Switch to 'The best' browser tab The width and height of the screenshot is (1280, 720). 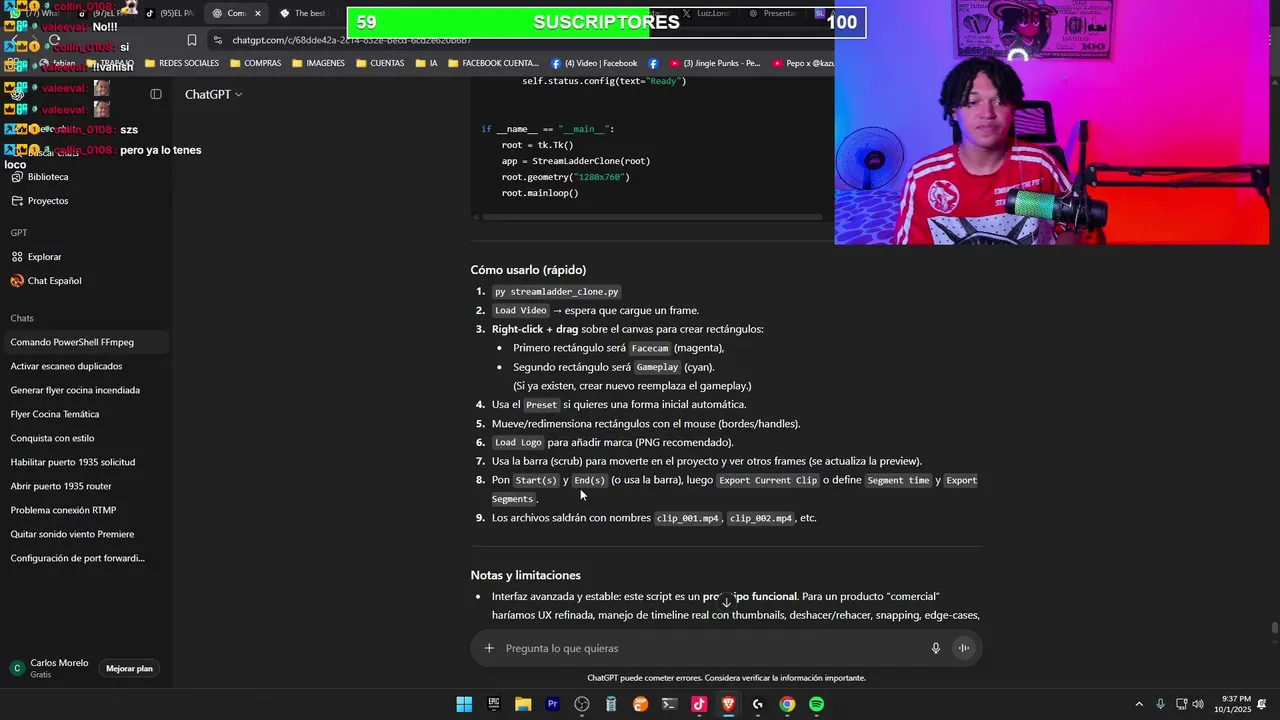(x=305, y=13)
